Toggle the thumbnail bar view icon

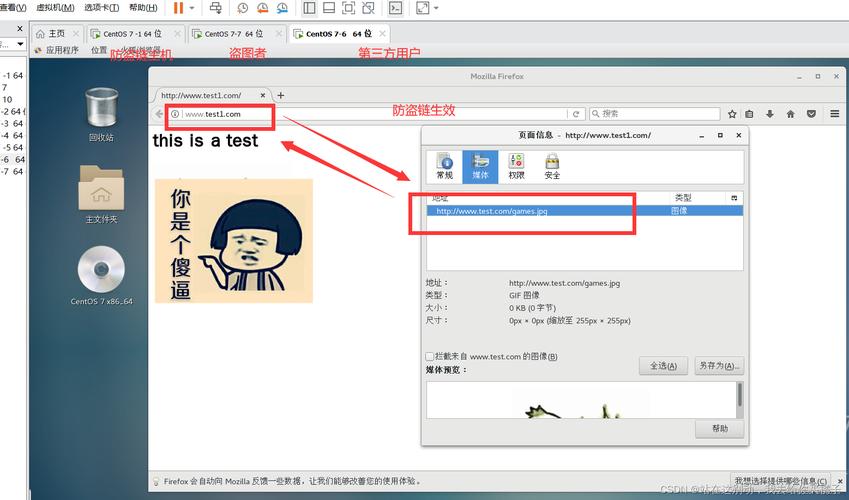click(329, 8)
